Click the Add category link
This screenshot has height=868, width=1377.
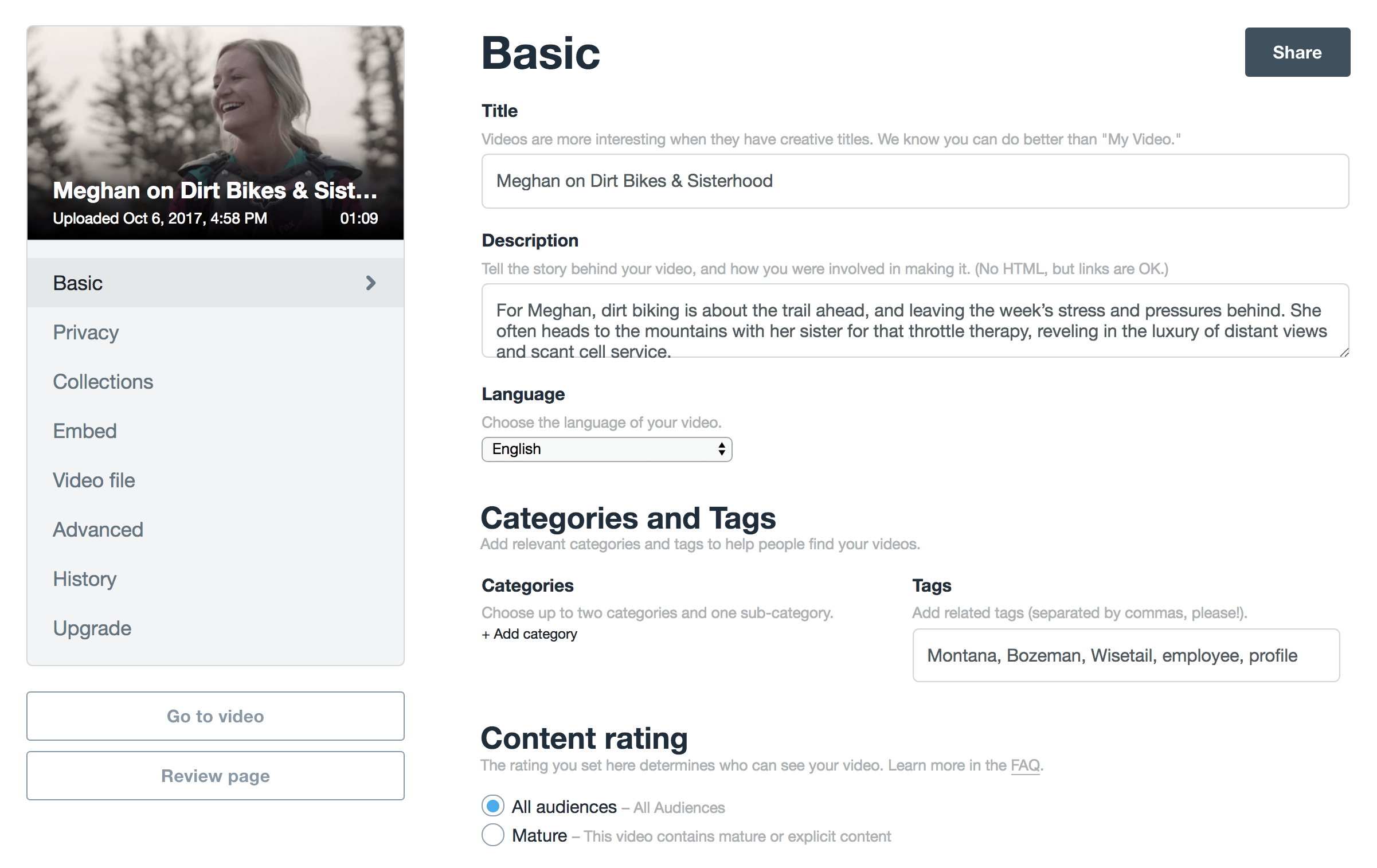(x=530, y=634)
